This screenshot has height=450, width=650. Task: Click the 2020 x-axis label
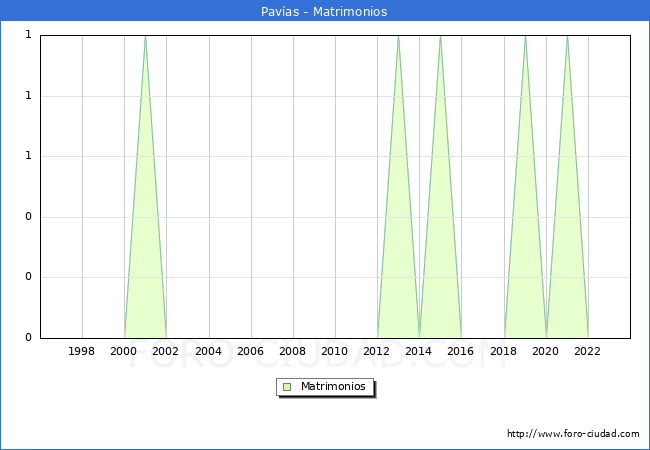[x=546, y=351]
